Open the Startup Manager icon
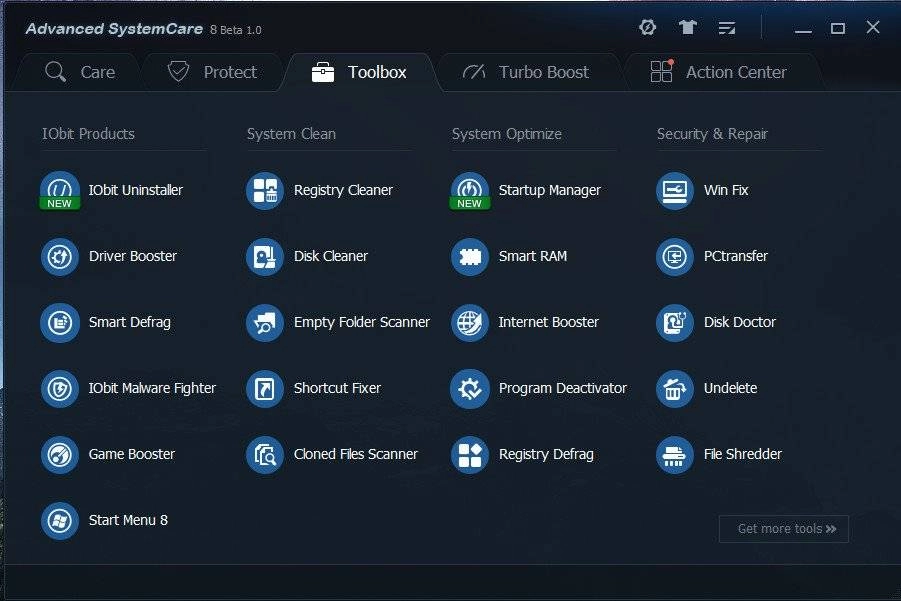 click(470, 191)
